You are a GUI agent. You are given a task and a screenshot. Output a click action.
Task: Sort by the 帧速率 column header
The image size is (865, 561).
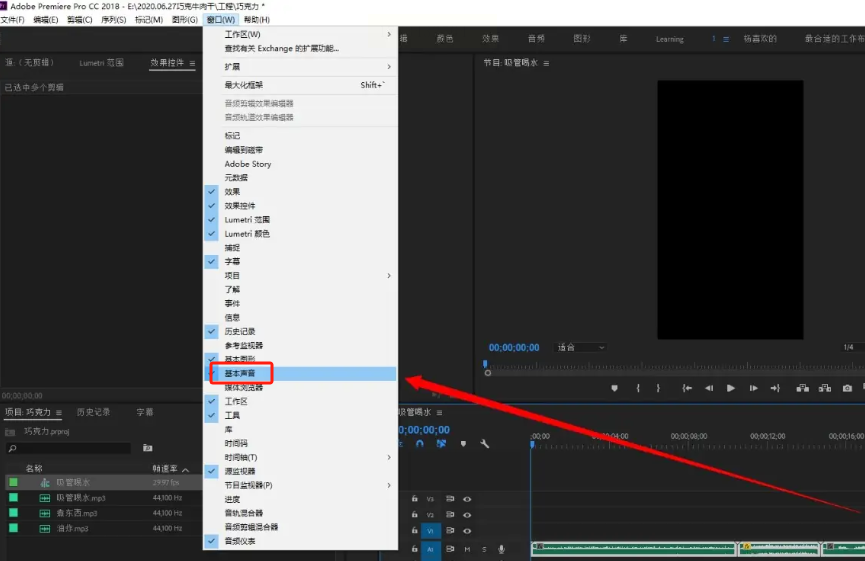(x=165, y=469)
